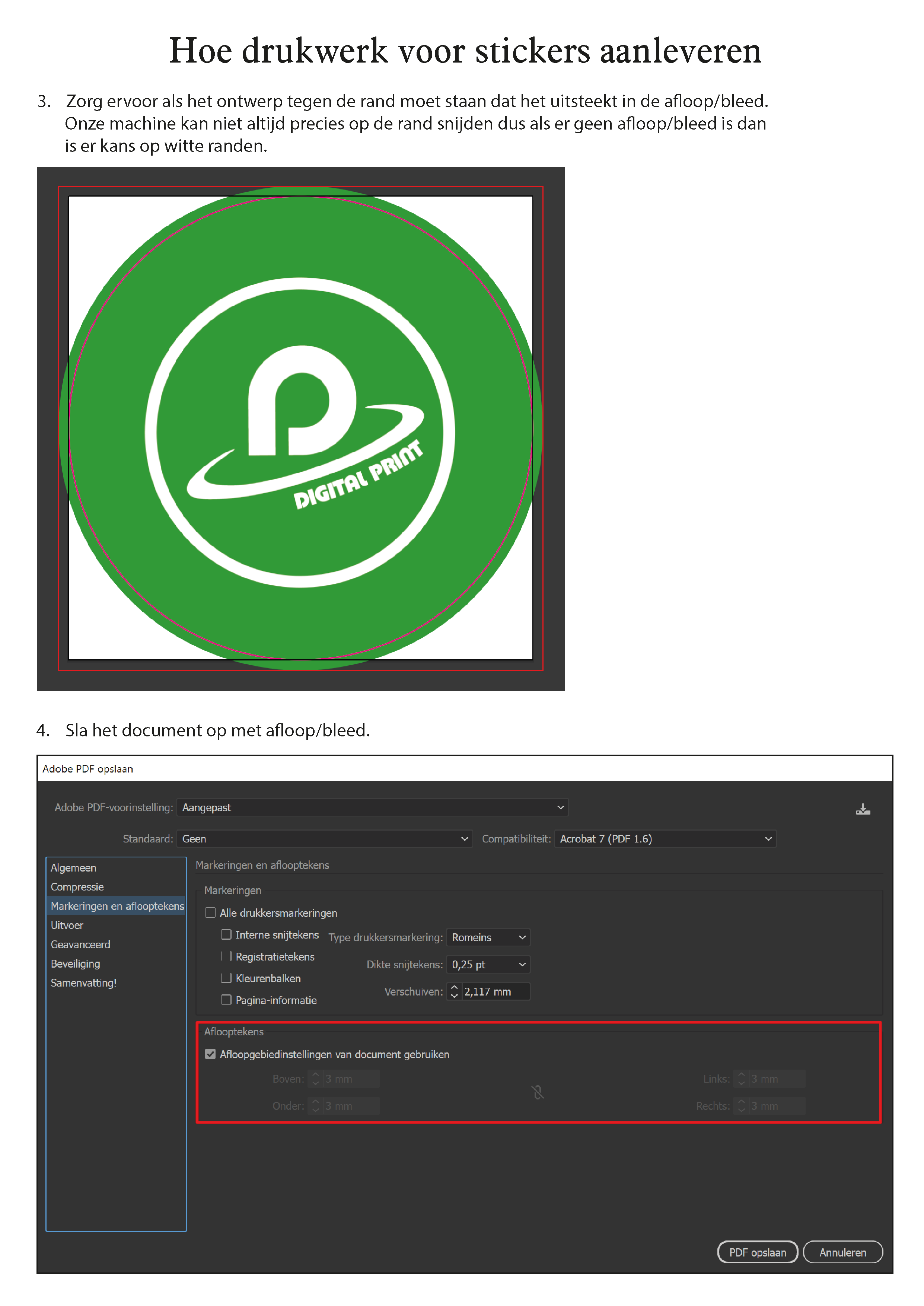Open Compatibiliteit dropdown Acrobat 7
This screenshot has height=1306, width=924.
pyautogui.click(x=665, y=838)
